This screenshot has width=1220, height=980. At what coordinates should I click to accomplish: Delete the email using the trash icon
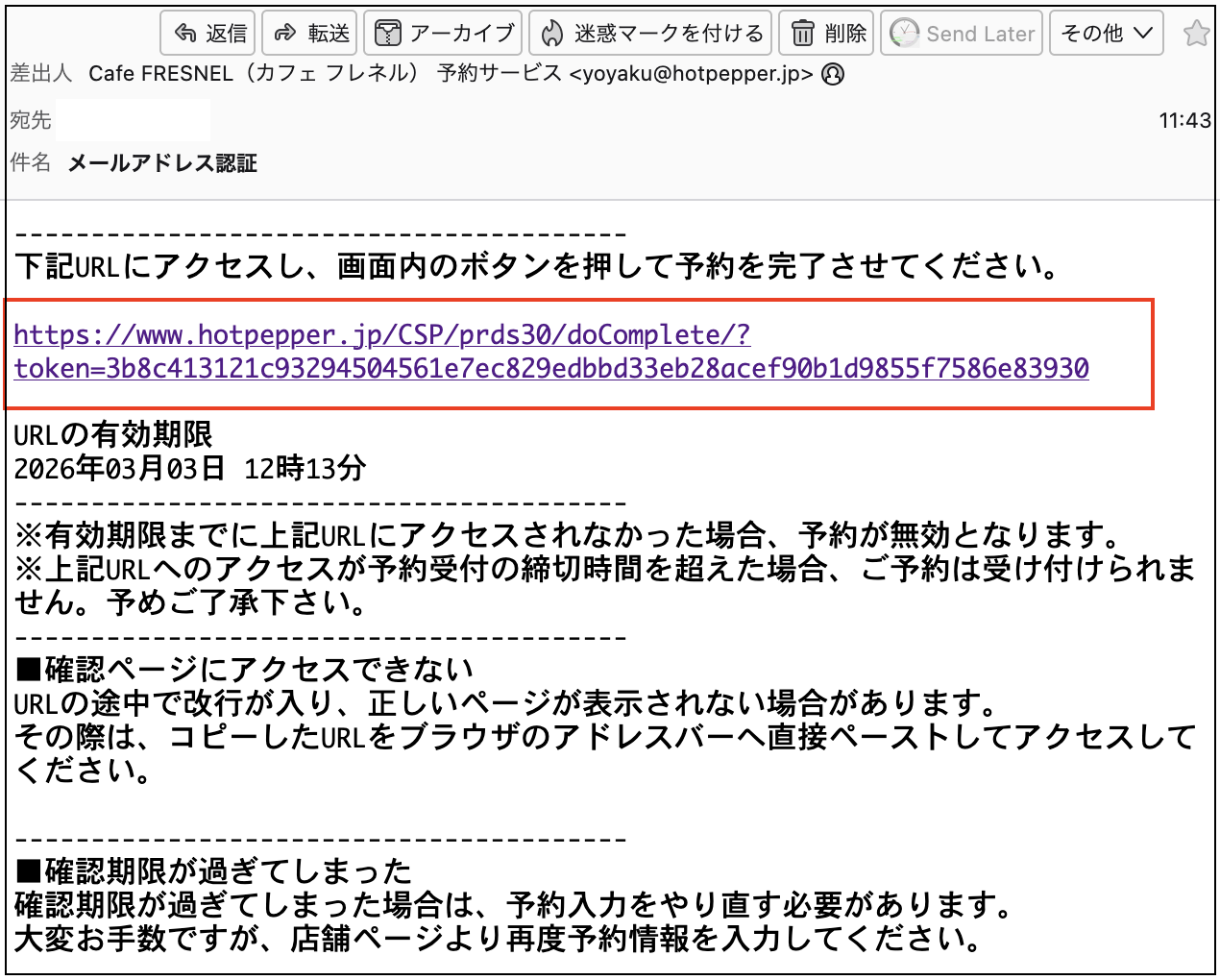[x=802, y=34]
